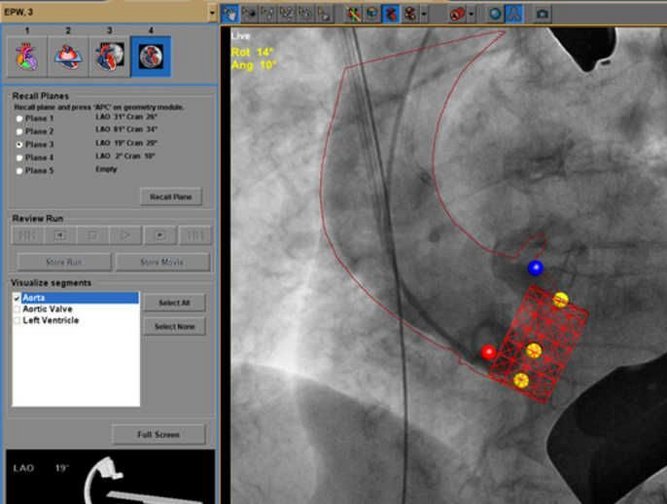
Task: Click the Recall Plane button
Action: coord(171,197)
